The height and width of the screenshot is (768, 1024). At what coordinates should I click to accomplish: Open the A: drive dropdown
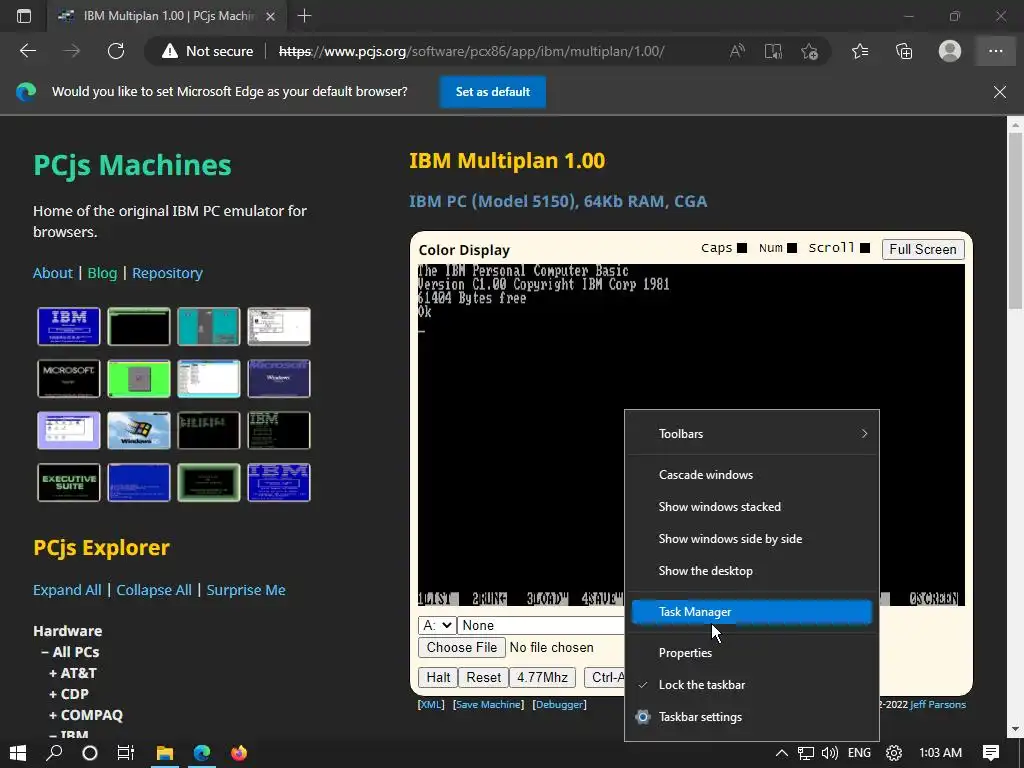(437, 626)
